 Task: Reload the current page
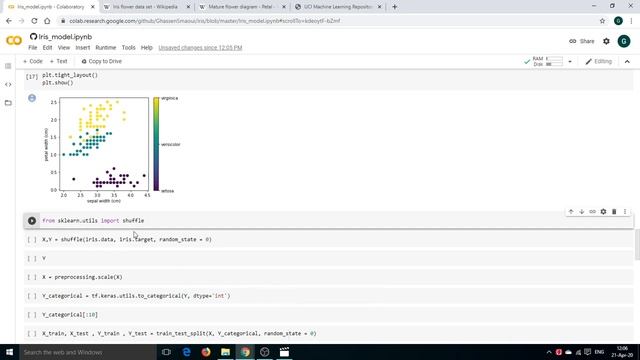pos(34,21)
